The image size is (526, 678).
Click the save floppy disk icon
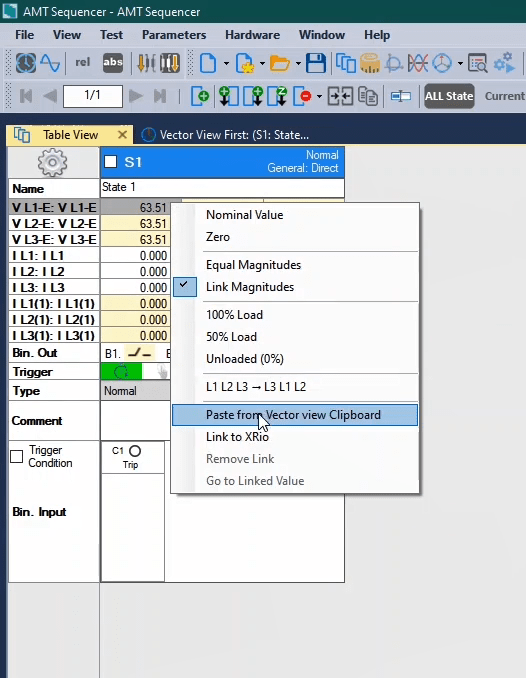(x=316, y=63)
